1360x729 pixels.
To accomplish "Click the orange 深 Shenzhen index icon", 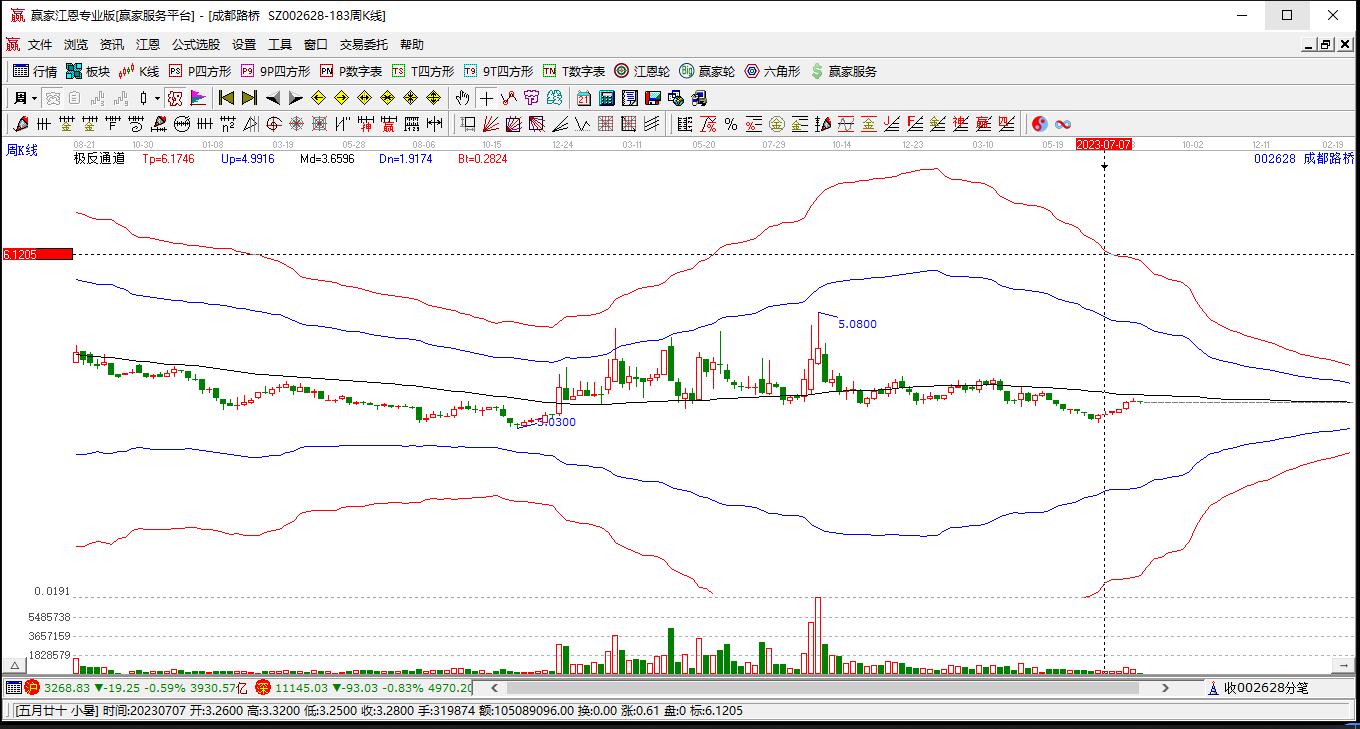I will click(x=263, y=688).
